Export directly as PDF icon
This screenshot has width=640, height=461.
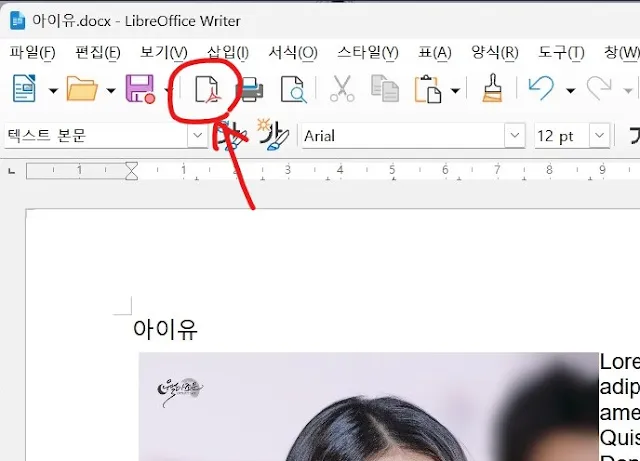click(x=208, y=89)
